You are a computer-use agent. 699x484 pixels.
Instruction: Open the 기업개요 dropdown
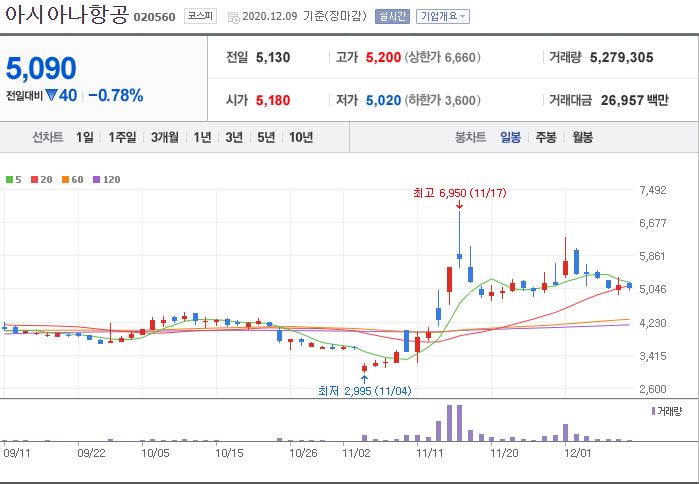443,16
